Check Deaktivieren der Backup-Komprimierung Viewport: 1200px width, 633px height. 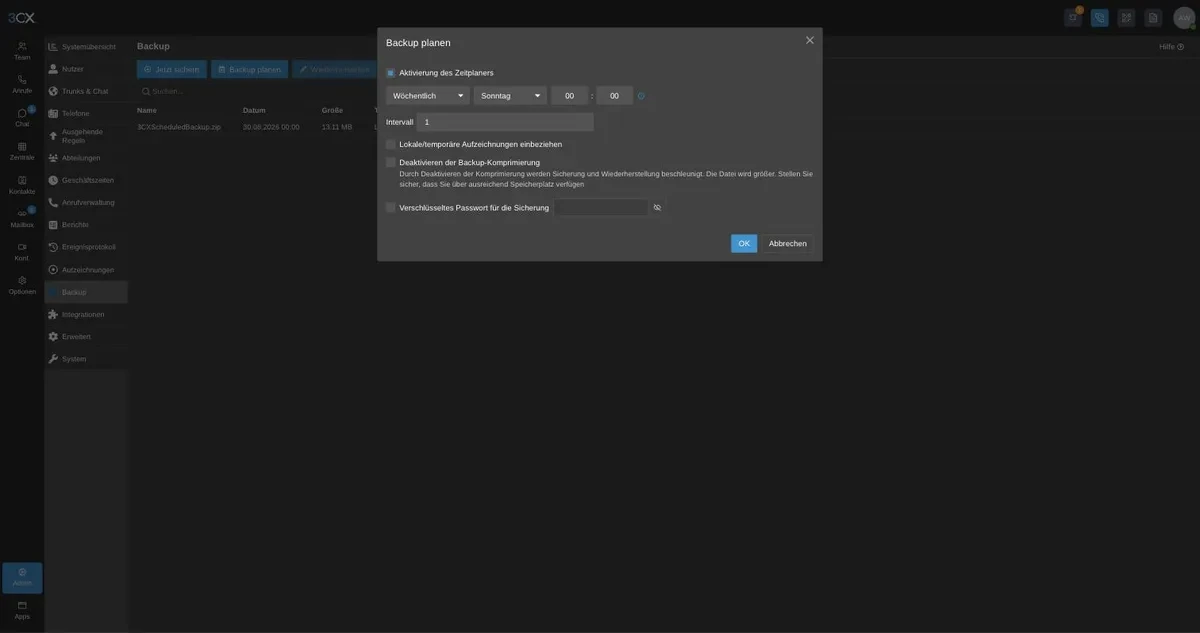tap(391, 162)
